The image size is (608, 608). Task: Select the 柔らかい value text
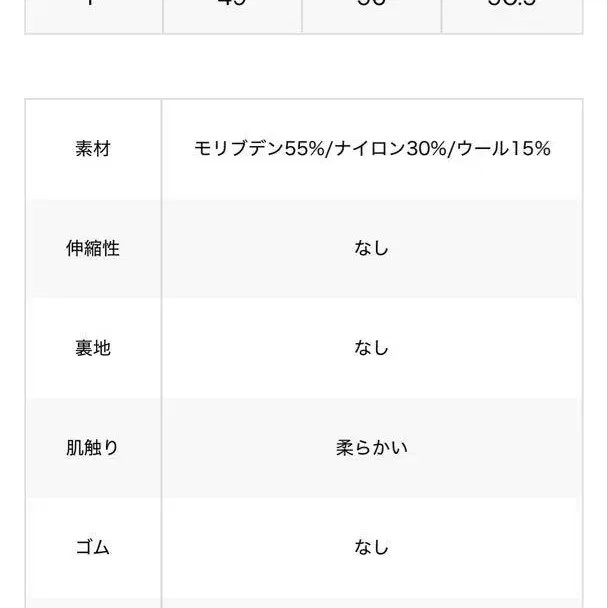371,448
